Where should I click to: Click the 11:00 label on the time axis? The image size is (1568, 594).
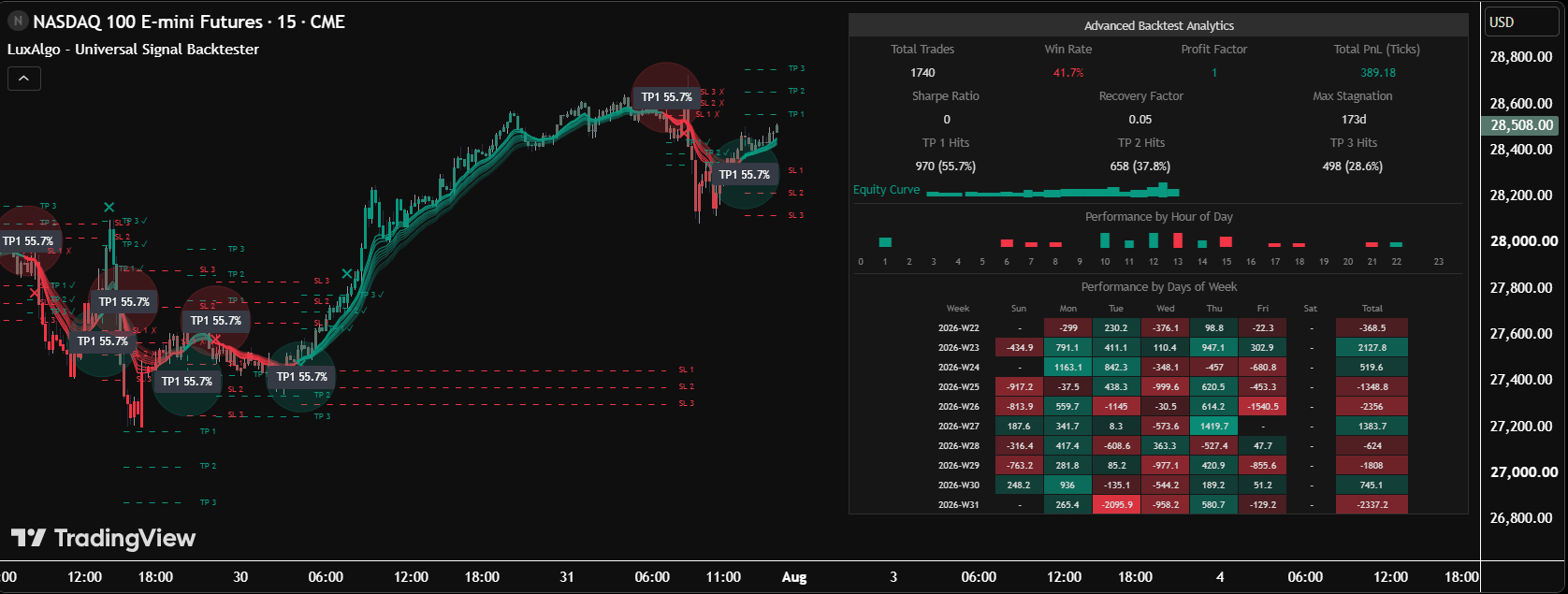(723, 577)
